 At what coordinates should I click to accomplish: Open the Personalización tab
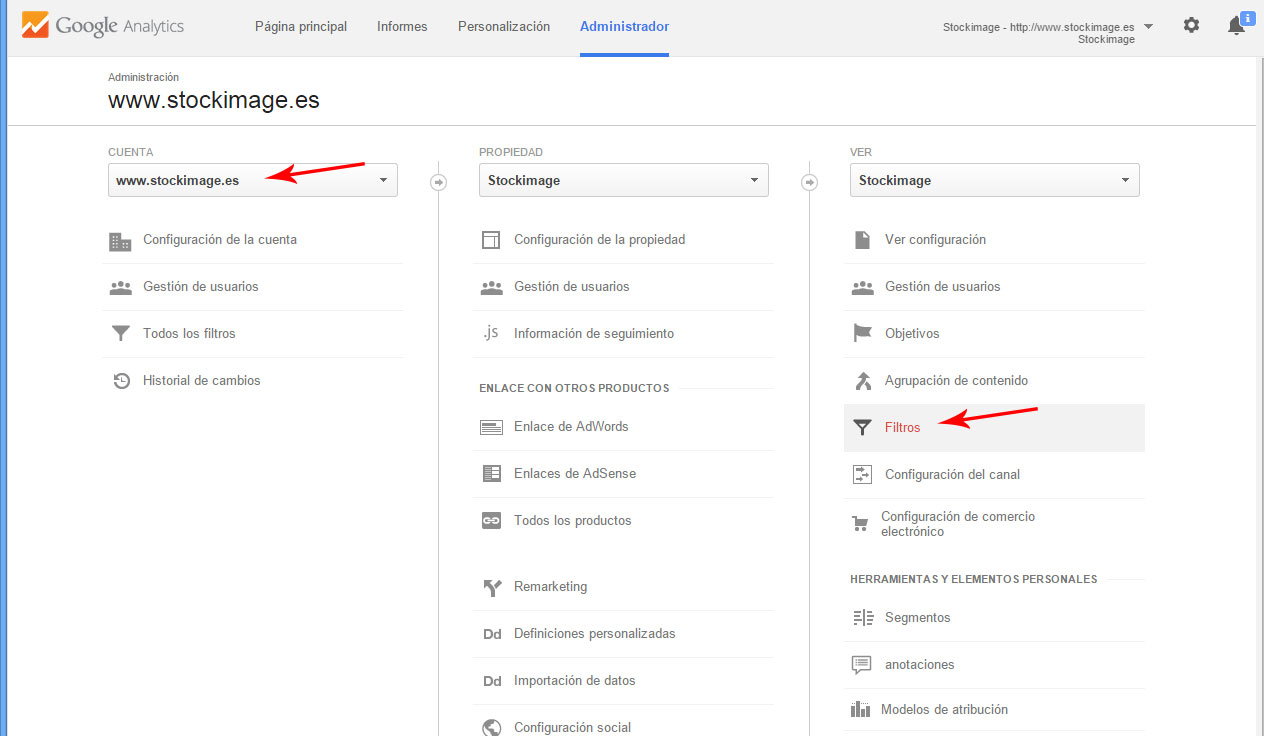[504, 27]
